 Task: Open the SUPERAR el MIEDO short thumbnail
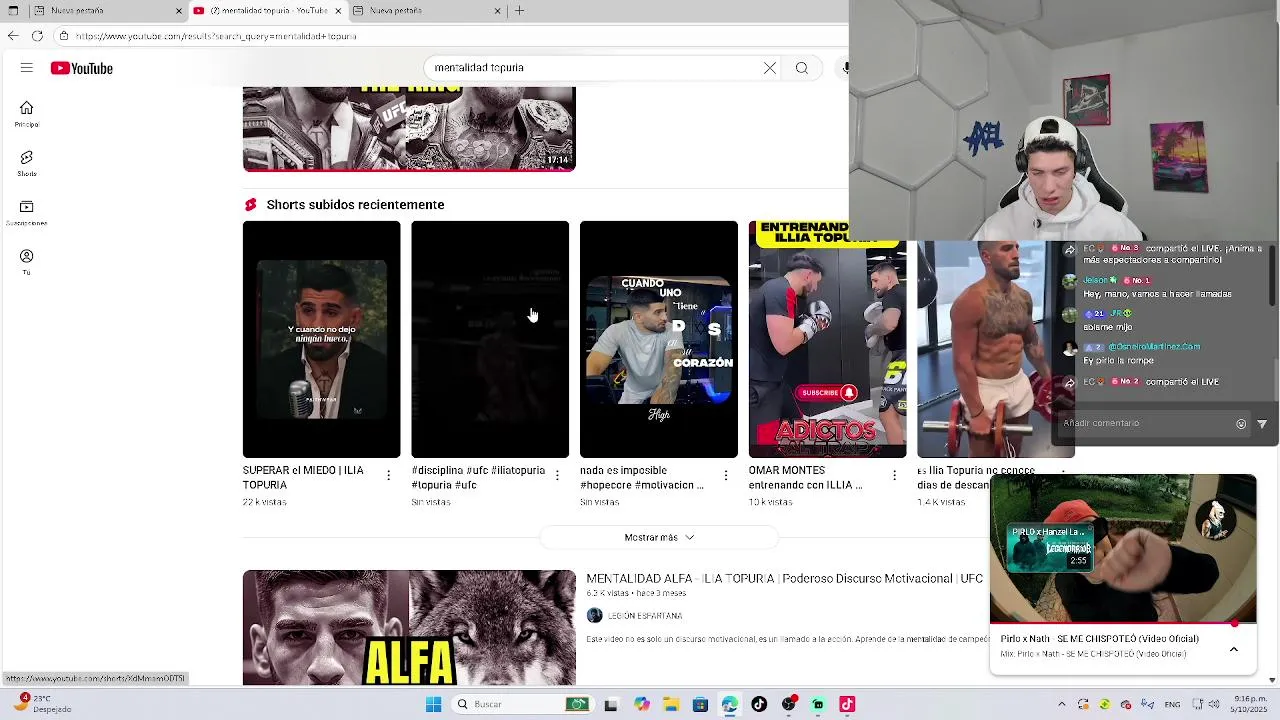pos(321,339)
